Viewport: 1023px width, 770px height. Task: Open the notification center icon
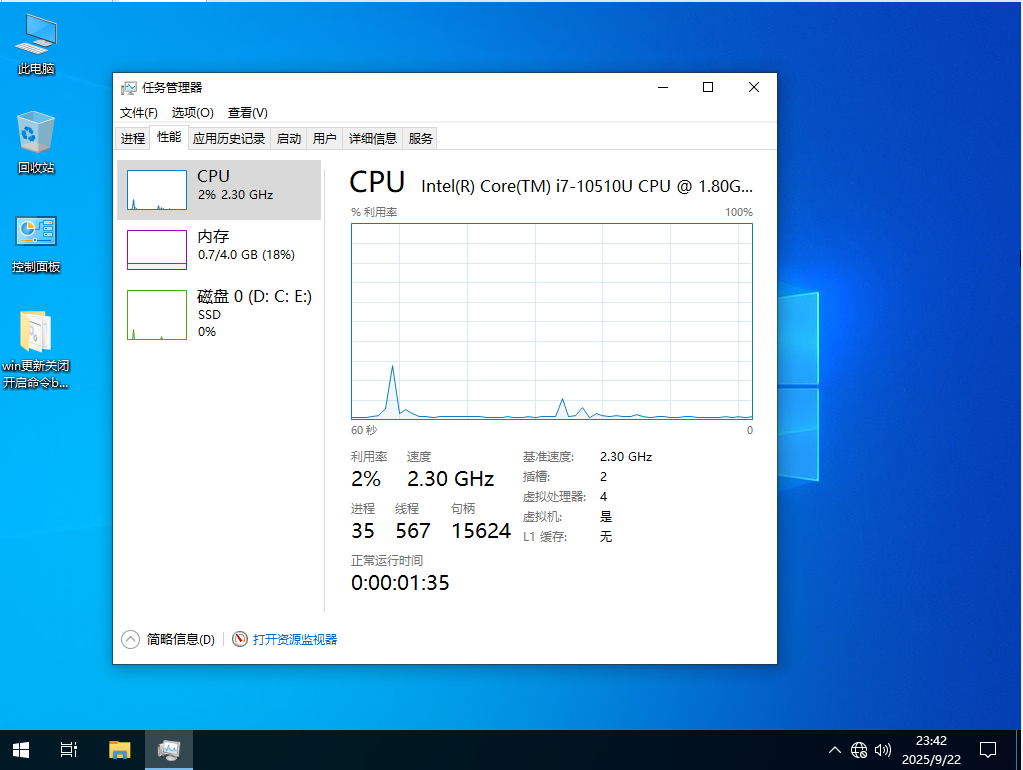(988, 750)
